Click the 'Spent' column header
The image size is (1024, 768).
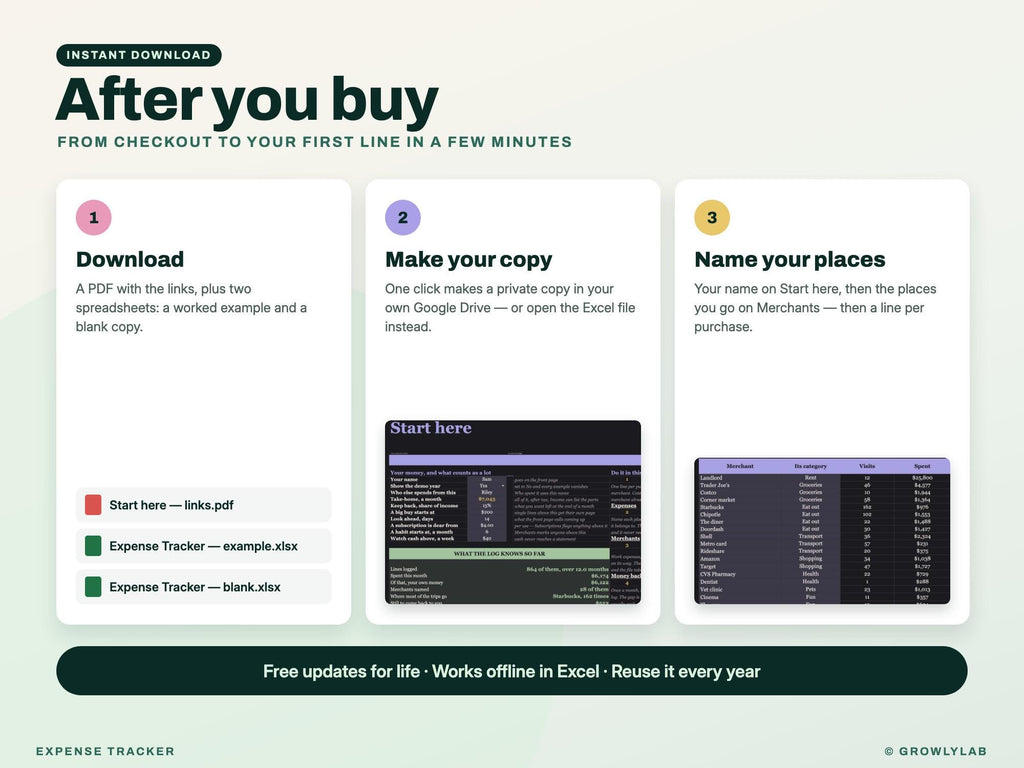coord(922,466)
